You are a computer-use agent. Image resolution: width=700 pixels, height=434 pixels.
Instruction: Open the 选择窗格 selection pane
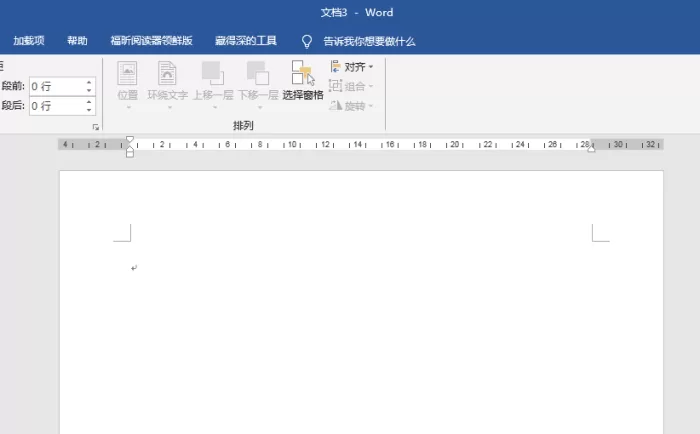303,80
